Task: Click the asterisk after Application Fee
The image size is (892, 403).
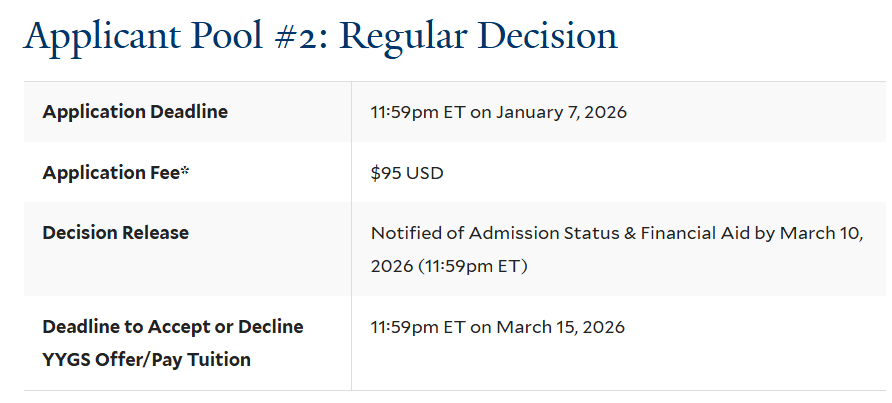Action: point(185,171)
